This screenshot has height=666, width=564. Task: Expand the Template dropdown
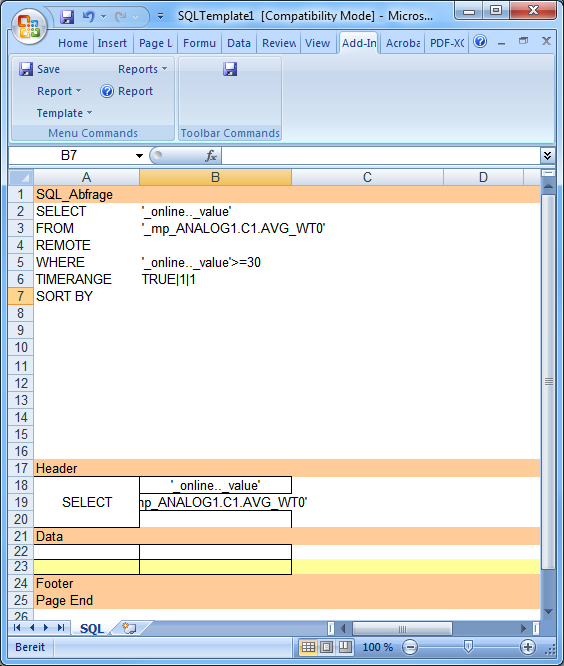(64, 113)
